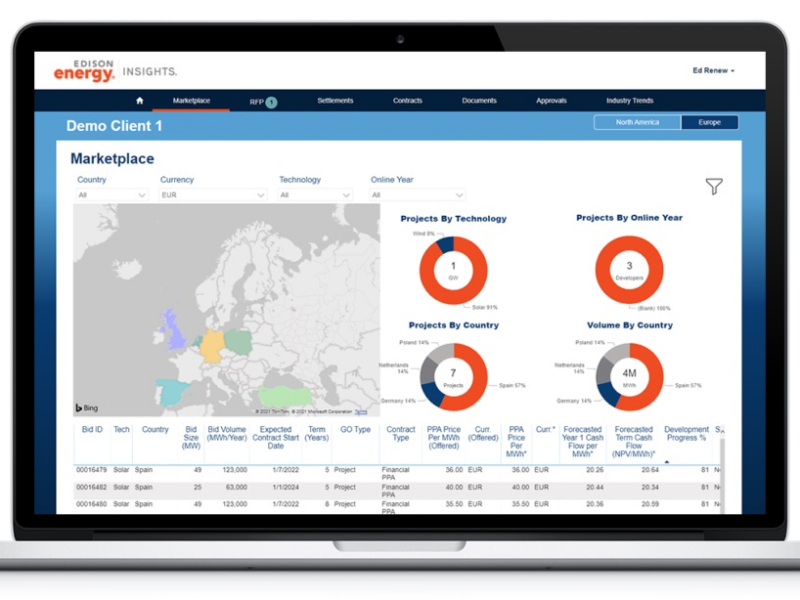Open the filter funnel icon

713,187
